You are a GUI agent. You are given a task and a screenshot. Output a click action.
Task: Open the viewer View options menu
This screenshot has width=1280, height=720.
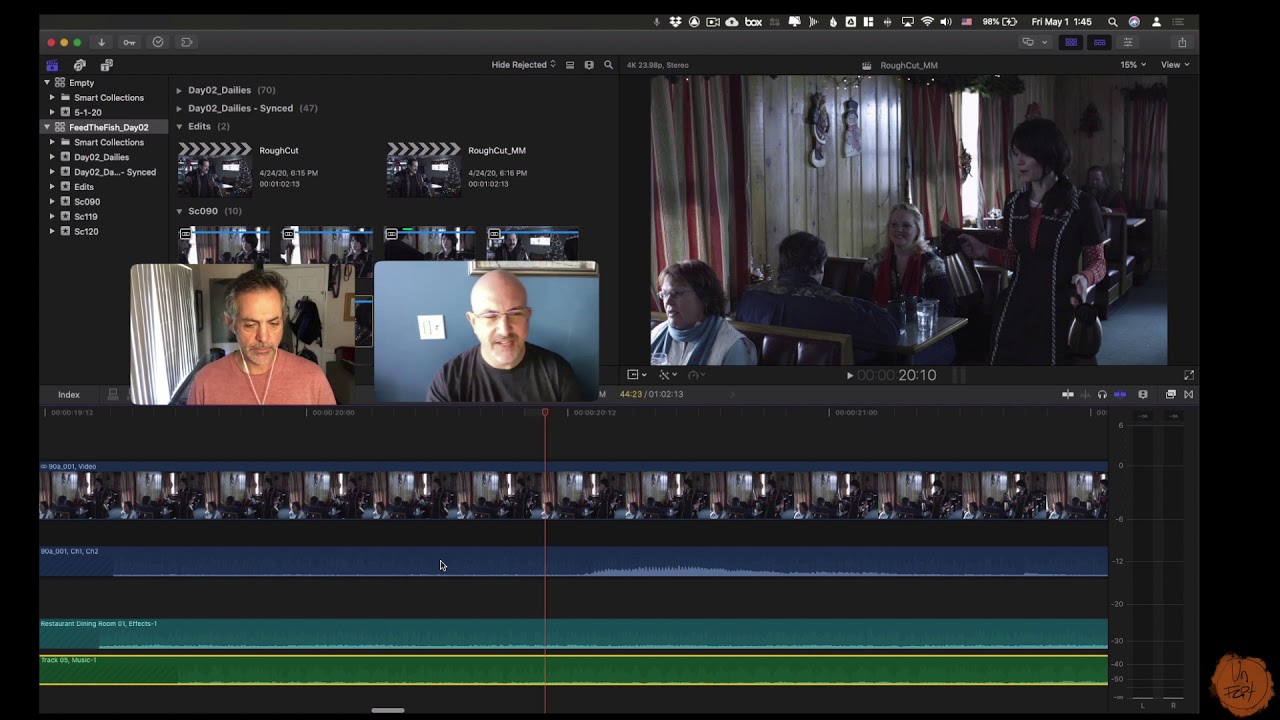pos(1174,65)
